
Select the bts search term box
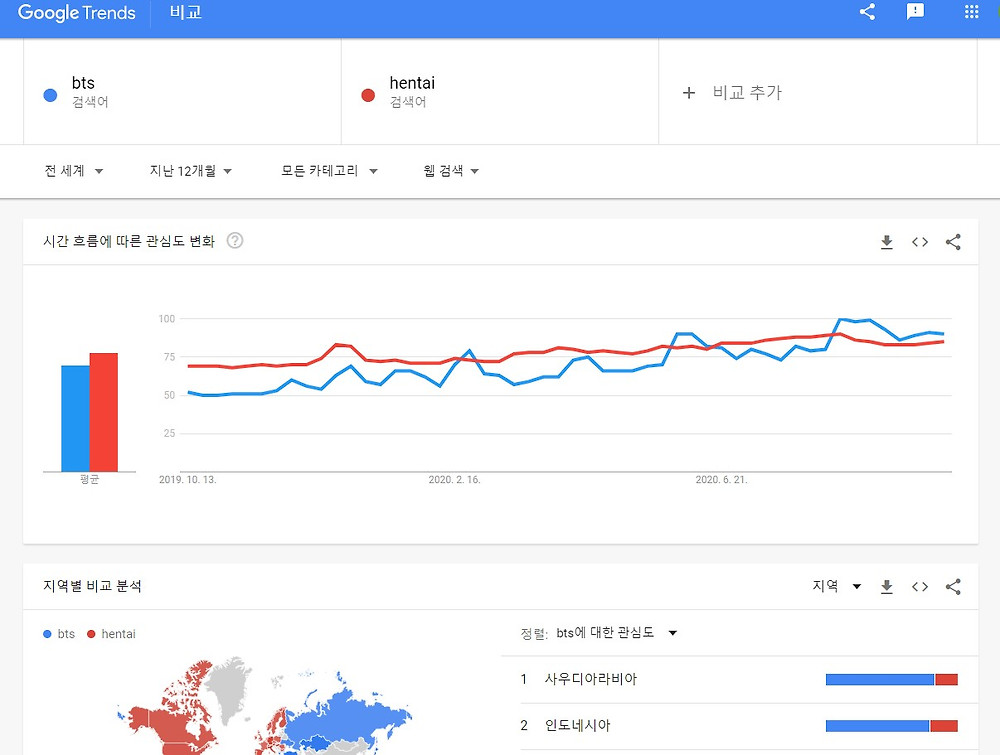pyautogui.click(x=182, y=92)
